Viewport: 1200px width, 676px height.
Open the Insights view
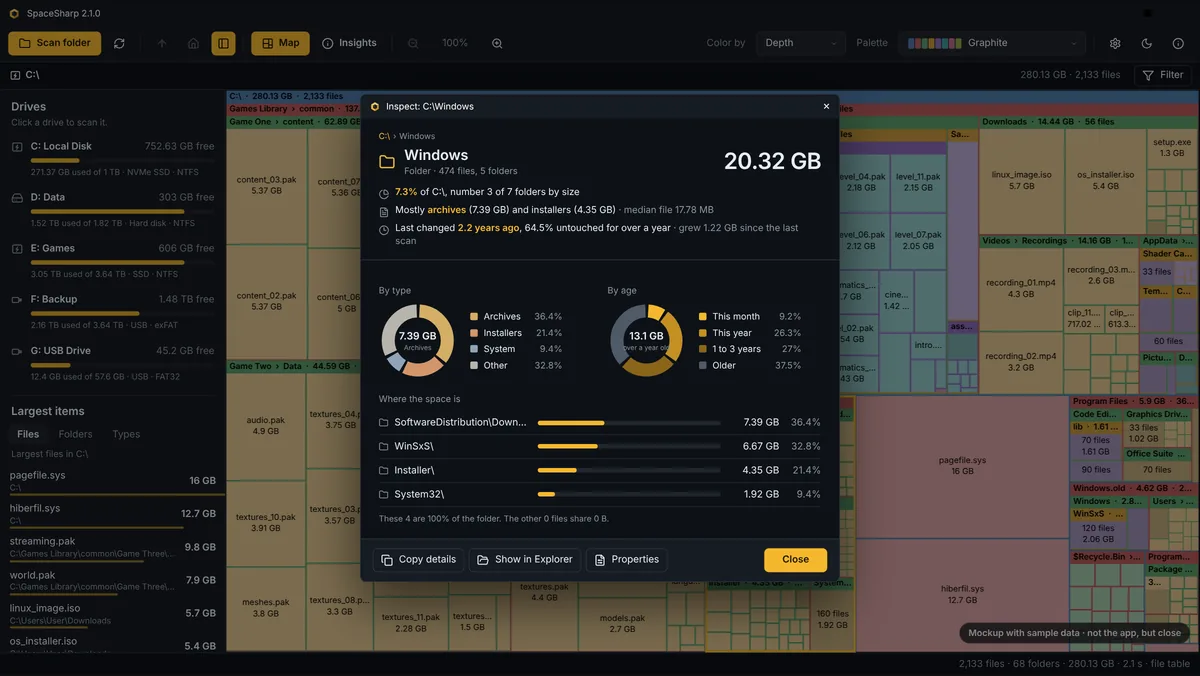click(349, 43)
